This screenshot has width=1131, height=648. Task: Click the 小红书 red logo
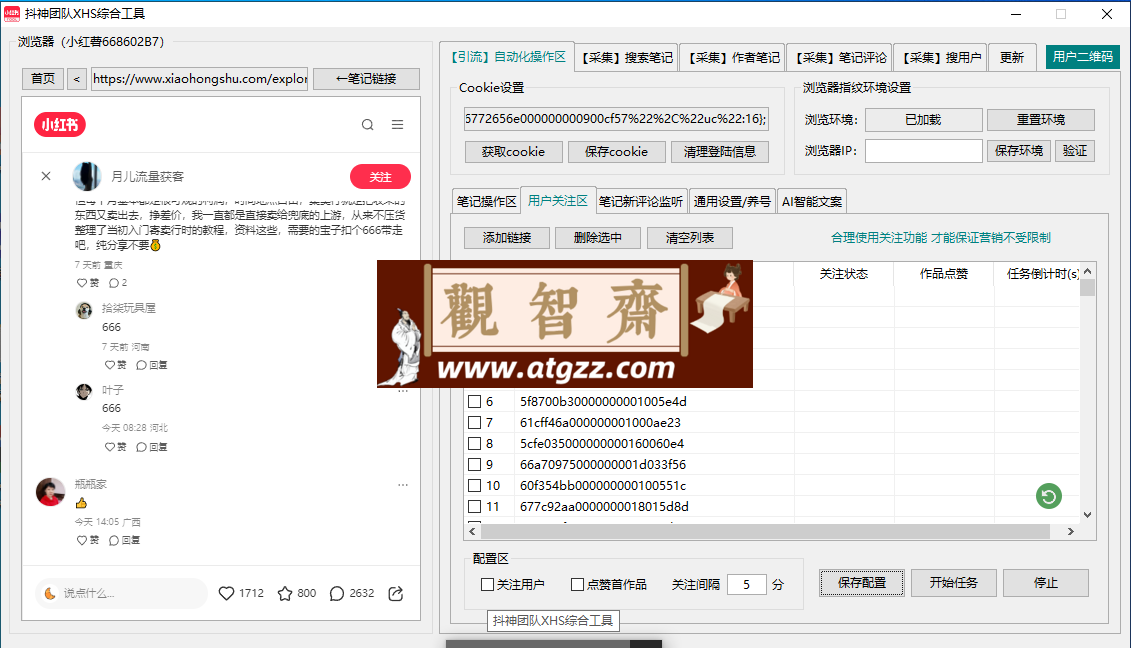[60, 125]
